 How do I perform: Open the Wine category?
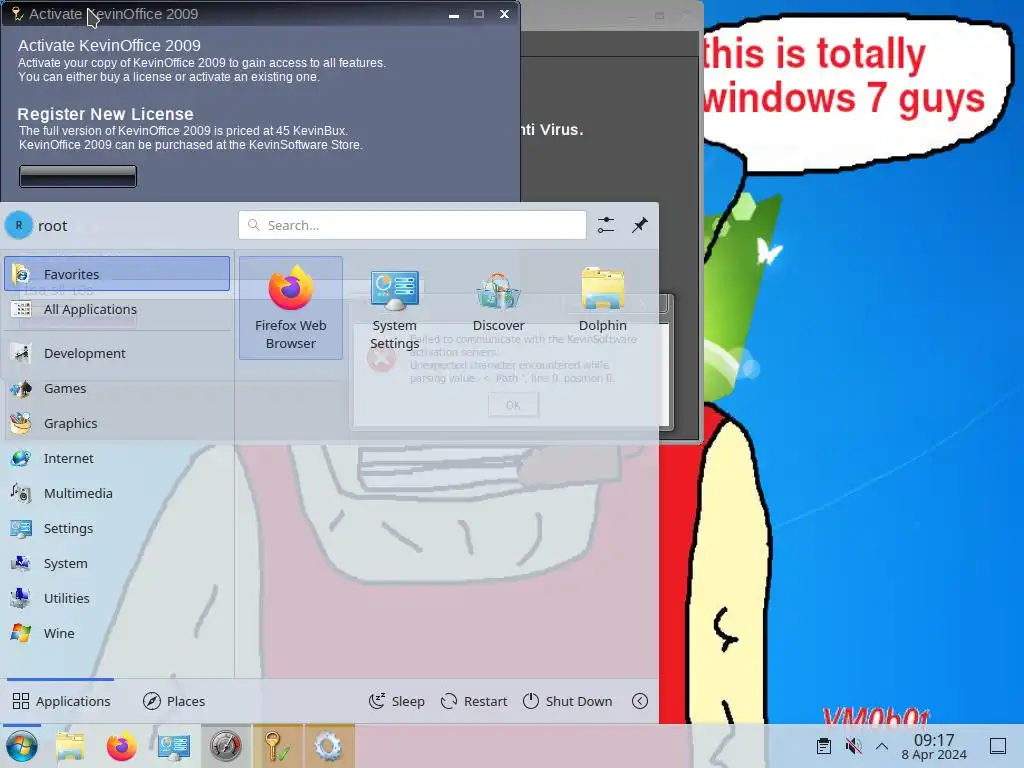coord(117,633)
